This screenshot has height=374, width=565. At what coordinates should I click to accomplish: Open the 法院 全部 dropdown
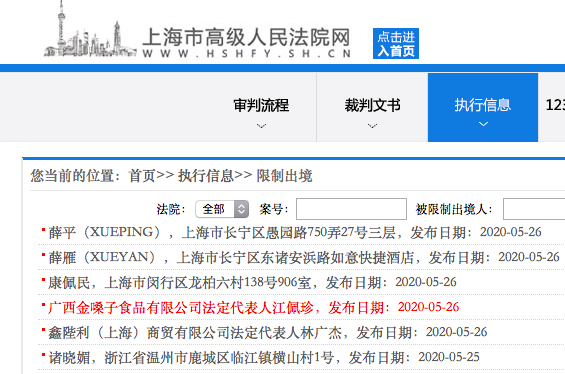(x=222, y=209)
